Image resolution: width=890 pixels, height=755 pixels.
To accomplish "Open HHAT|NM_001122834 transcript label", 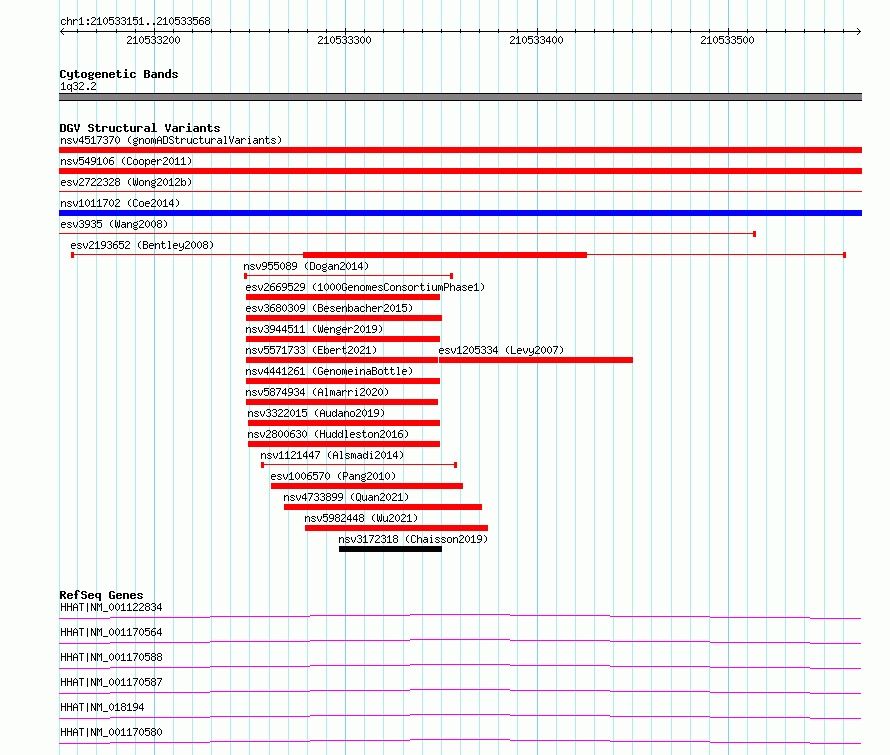I will 111,607.
